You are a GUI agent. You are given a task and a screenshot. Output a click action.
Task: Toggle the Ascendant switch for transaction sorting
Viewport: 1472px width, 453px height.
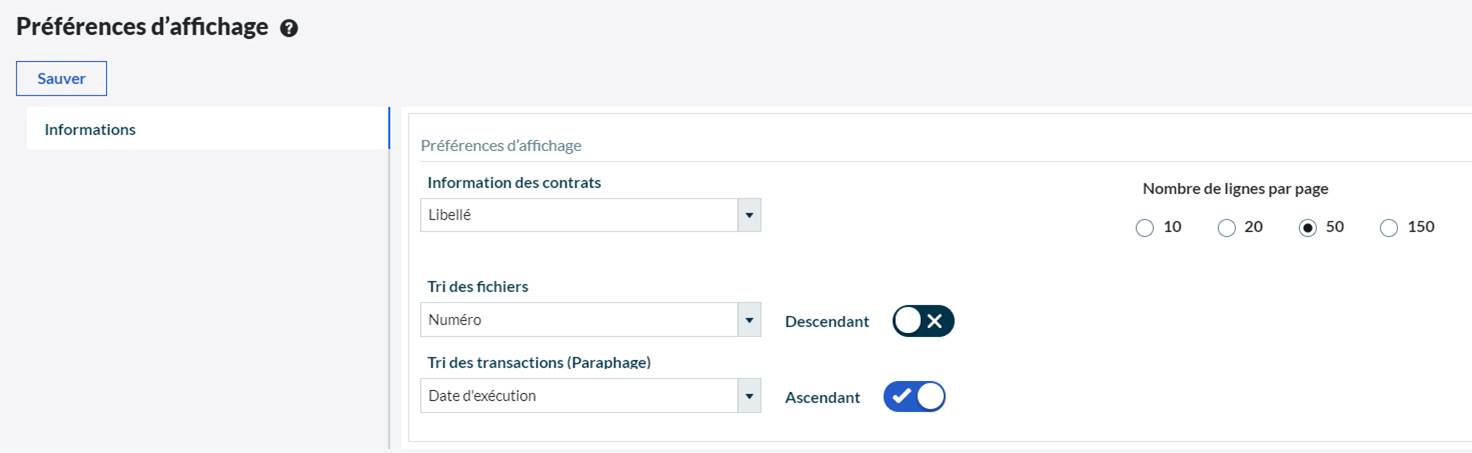914,397
